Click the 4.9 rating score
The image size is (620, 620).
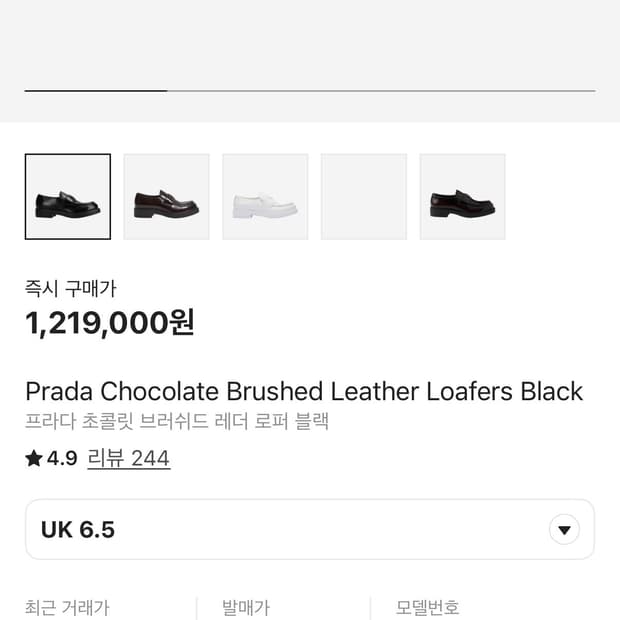pos(62,459)
